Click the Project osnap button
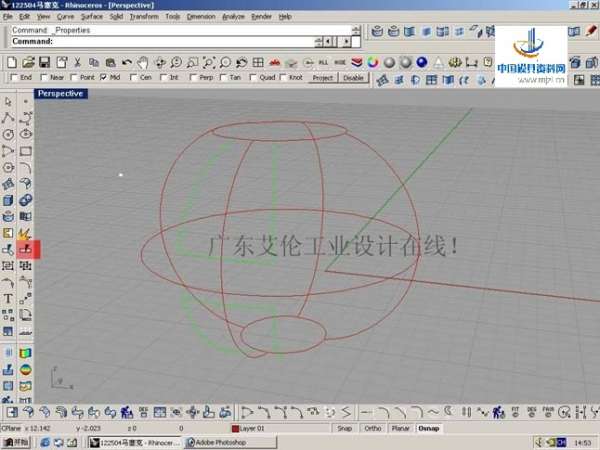Screen dimensions: 600x450 323,78
